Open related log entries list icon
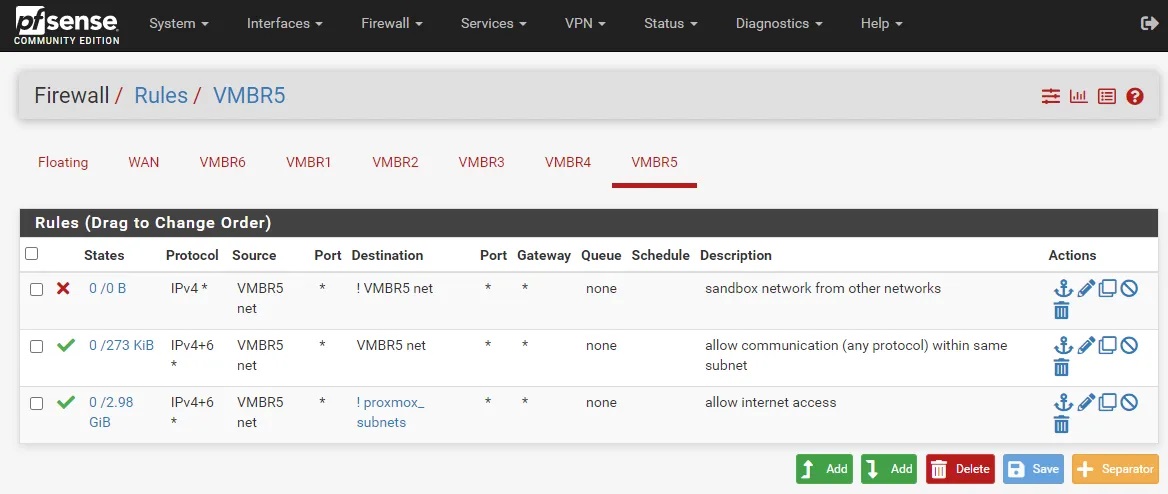This screenshot has height=494, width=1168. tap(1107, 96)
